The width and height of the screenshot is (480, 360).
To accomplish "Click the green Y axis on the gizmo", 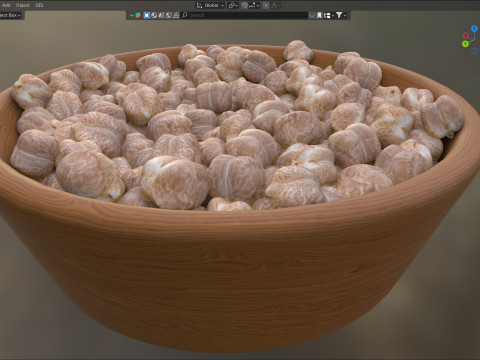I will pos(466,44).
